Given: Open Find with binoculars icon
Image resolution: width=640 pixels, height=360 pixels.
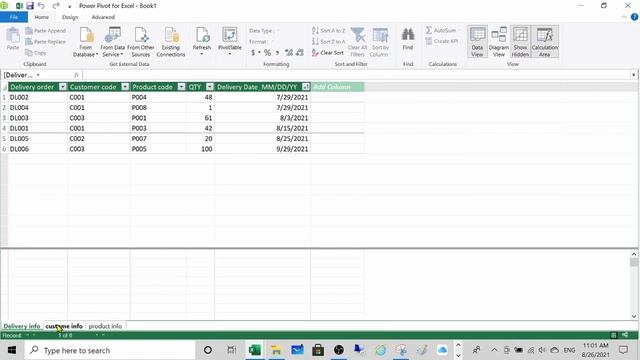Looking at the screenshot, I should pyautogui.click(x=408, y=39).
